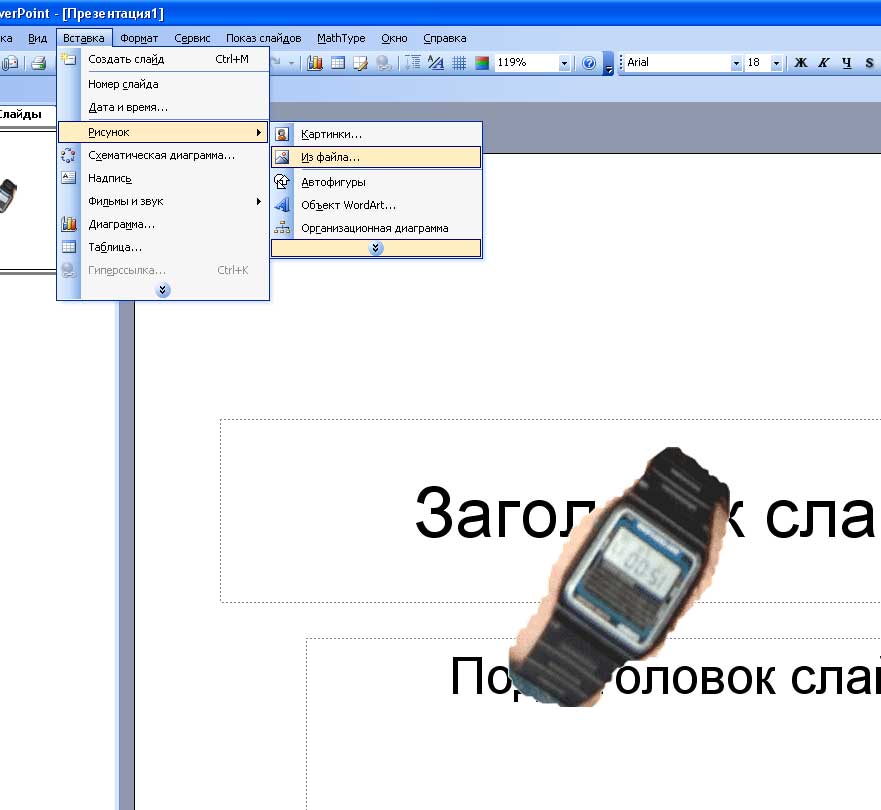Click the Вставка menu
The width and height of the screenshot is (881, 810).
pyautogui.click(x=84, y=38)
